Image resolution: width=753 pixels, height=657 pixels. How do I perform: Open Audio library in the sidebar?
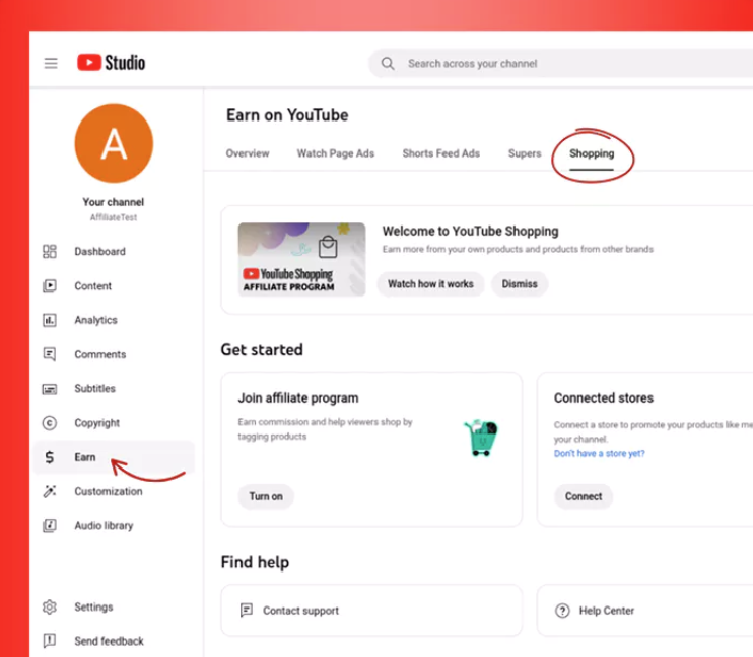click(x=114, y=525)
